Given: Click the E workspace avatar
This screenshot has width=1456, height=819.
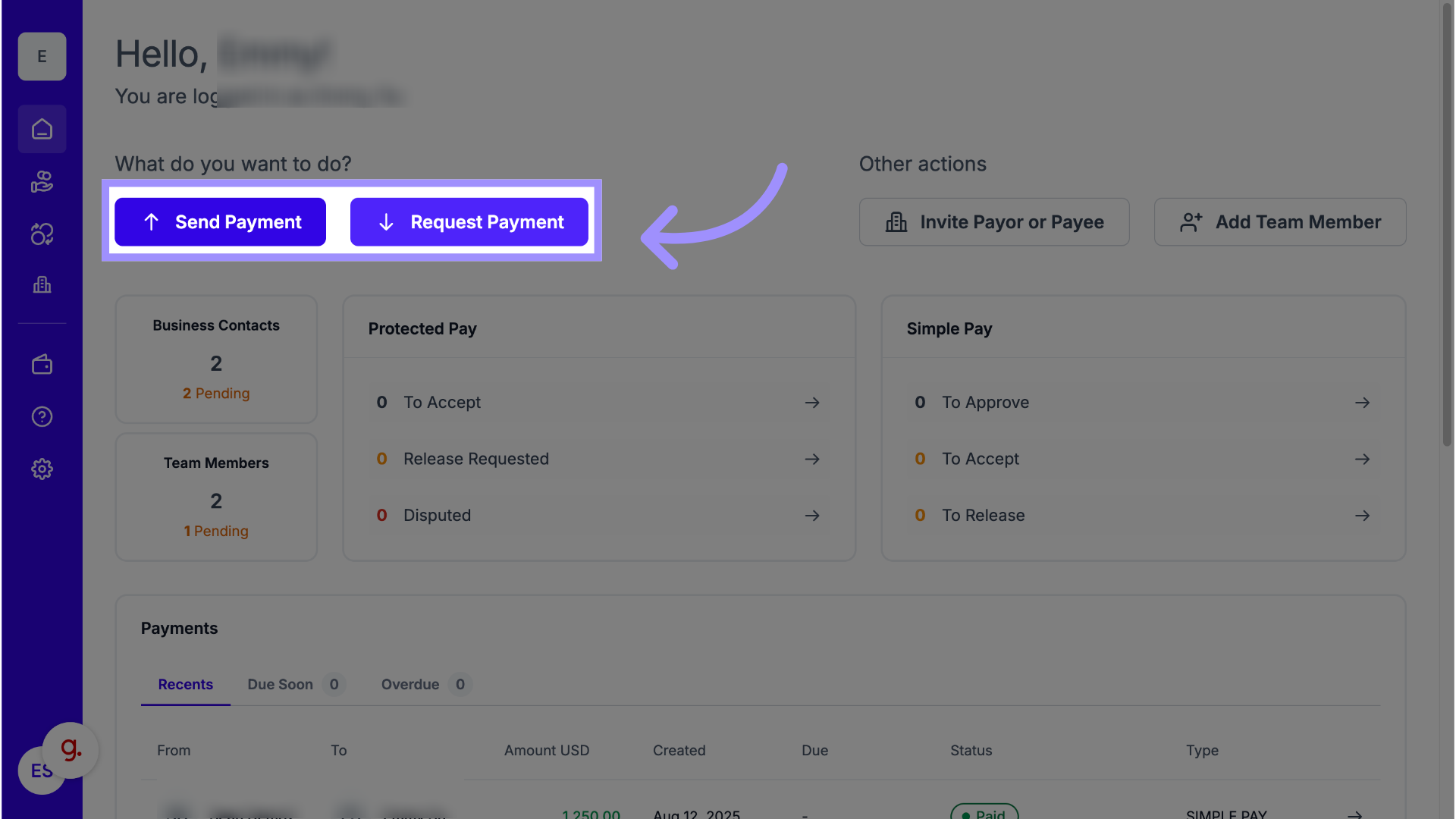Looking at the screenshot, I should coord(42,56).
